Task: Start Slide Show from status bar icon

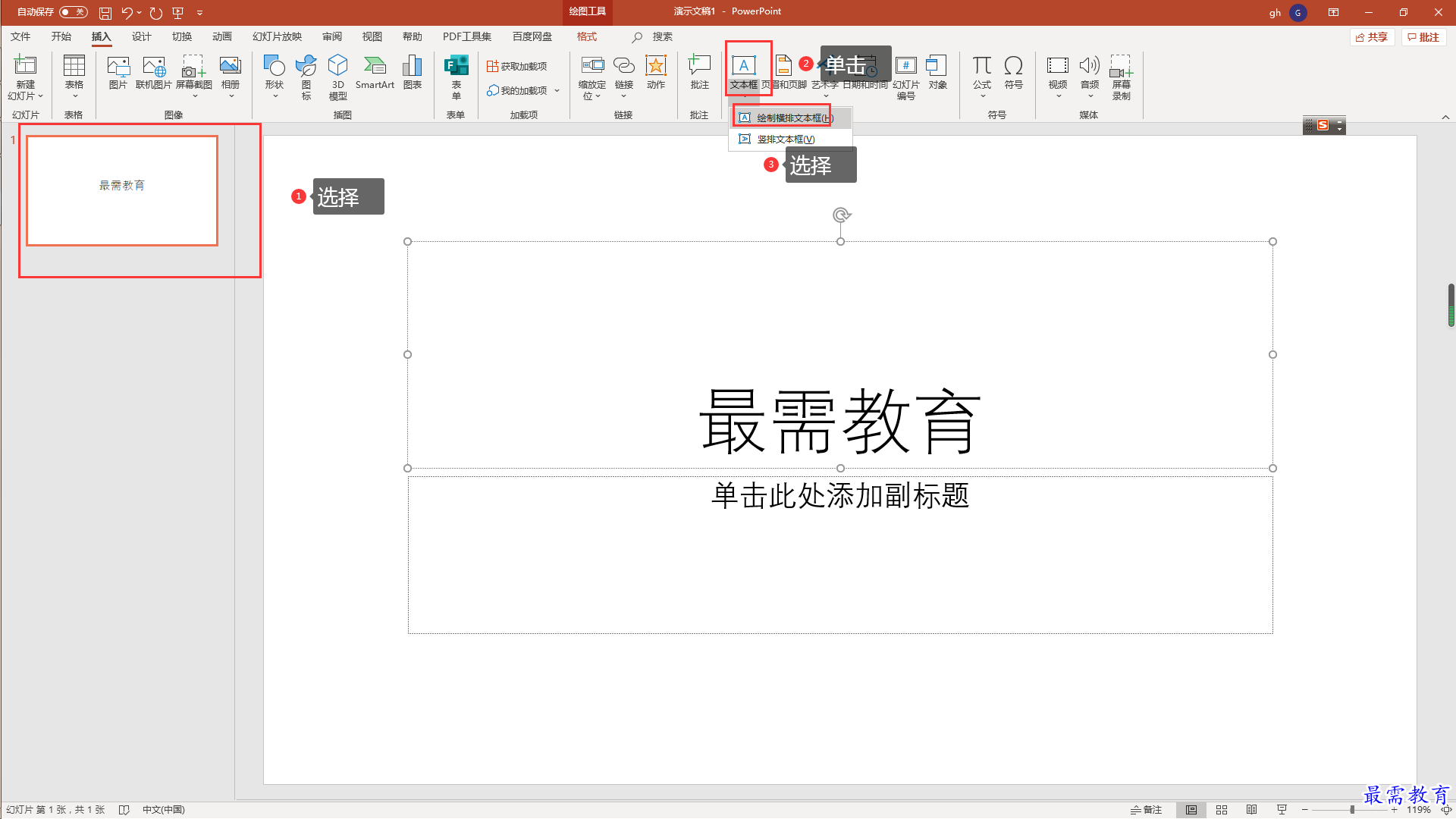Action: pos(1282,810)
